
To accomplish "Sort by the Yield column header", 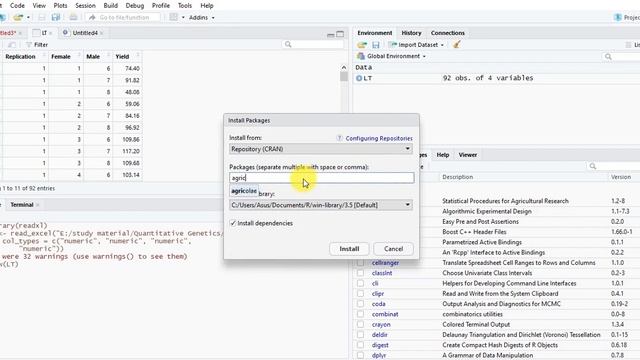I will [x=127, y=56].
